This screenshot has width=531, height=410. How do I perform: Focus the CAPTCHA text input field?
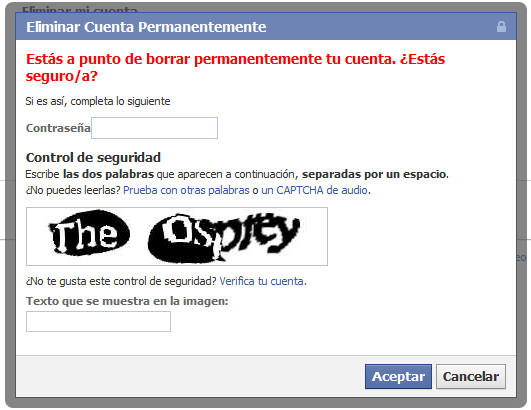(98, 321)
